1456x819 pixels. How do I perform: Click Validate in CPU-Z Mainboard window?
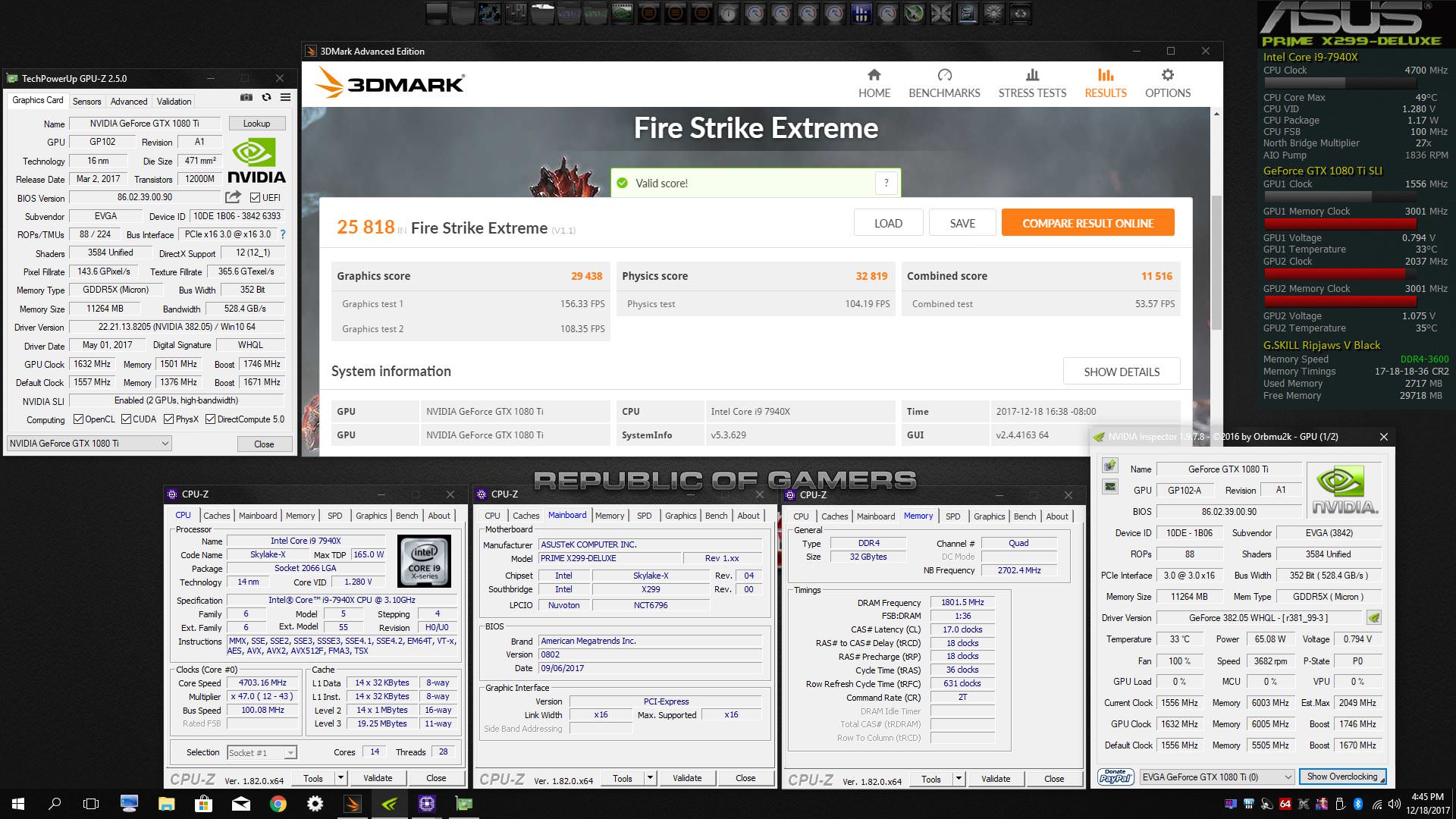(687, 778)
